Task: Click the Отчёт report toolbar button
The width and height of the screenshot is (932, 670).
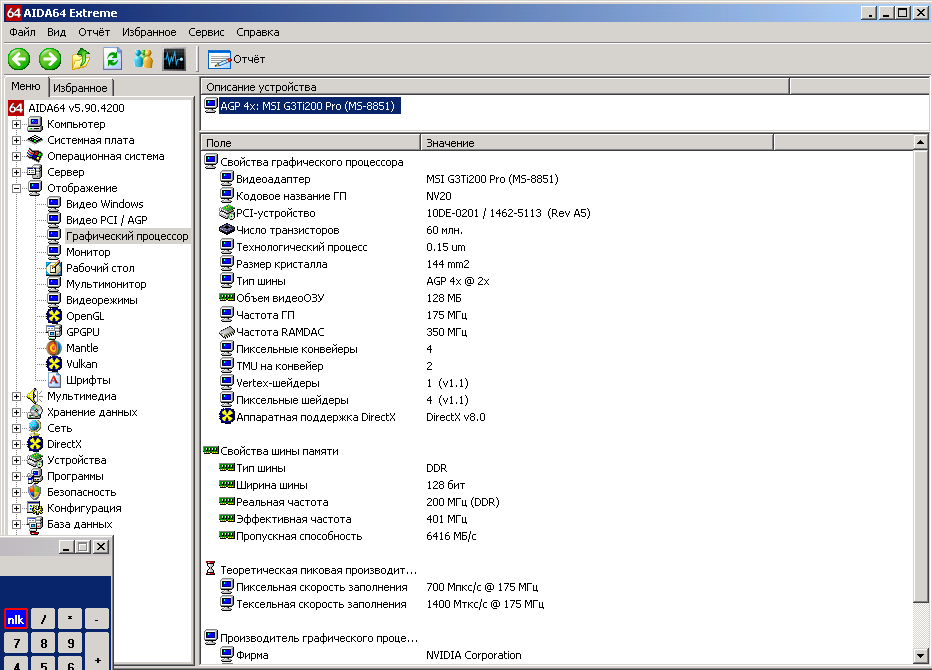Action: click(x=236, y=59)
